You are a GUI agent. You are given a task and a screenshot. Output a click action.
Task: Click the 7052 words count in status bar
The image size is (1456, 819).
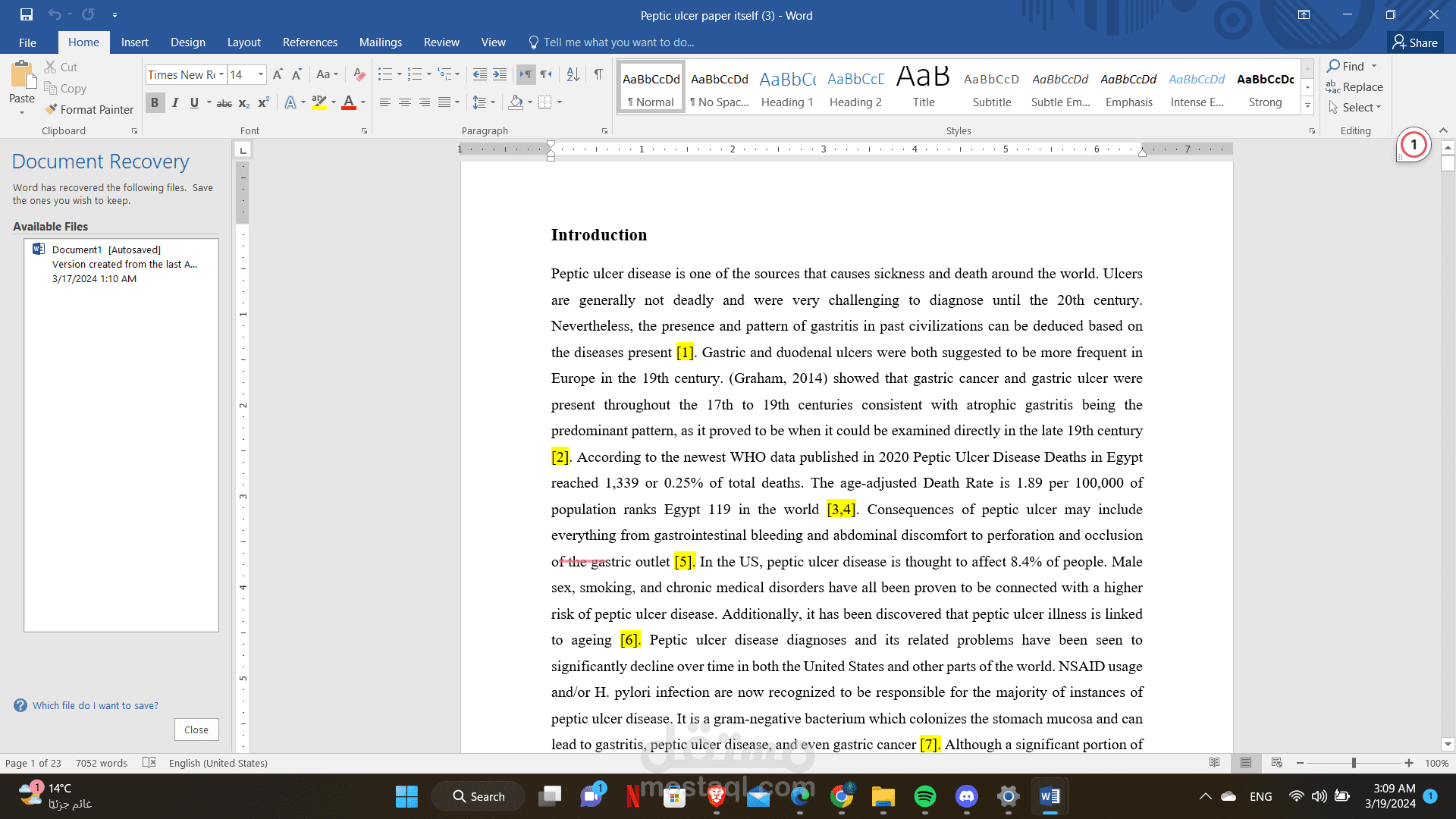tap(102, 763)
